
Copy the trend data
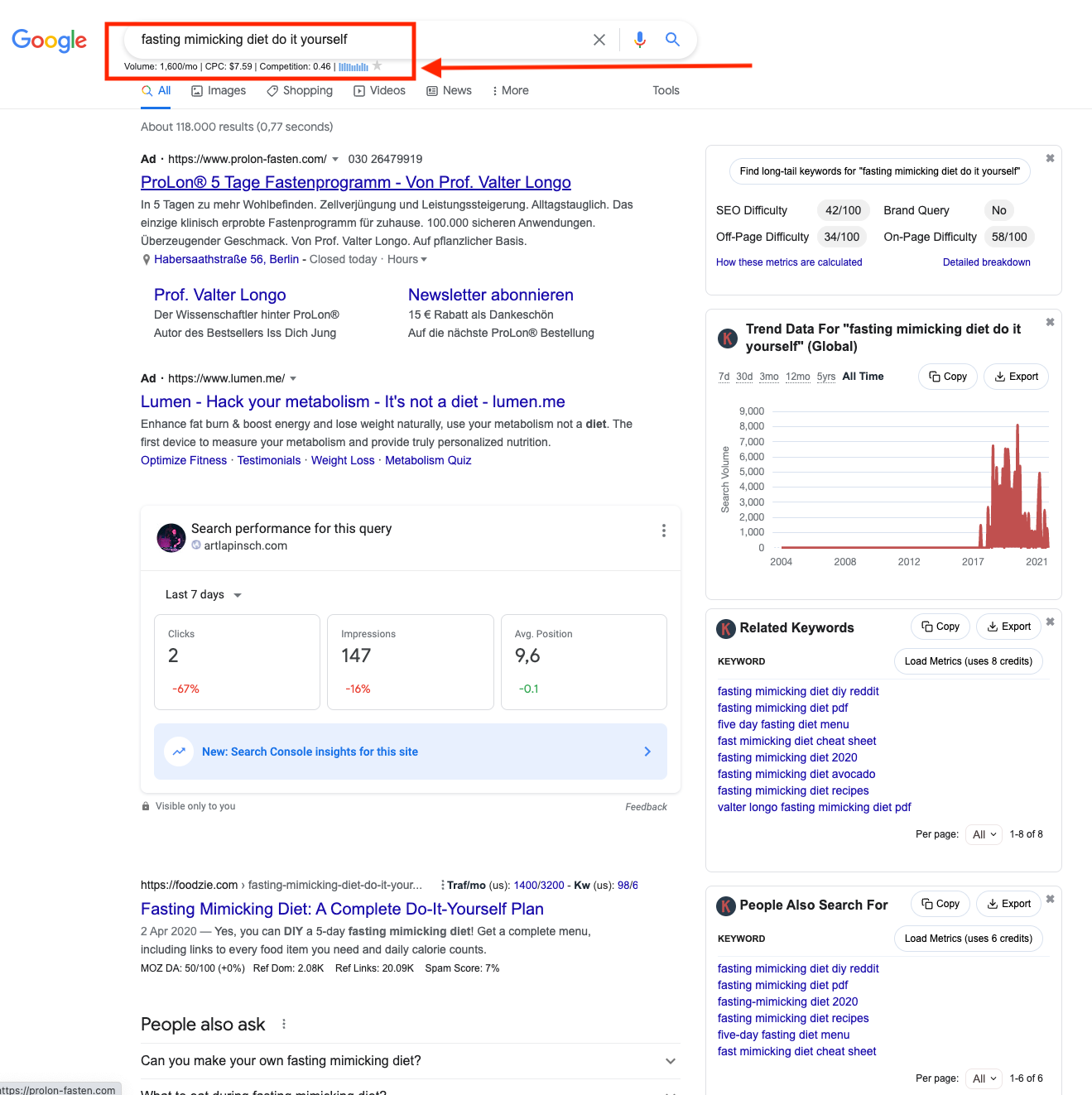[948, 377]
